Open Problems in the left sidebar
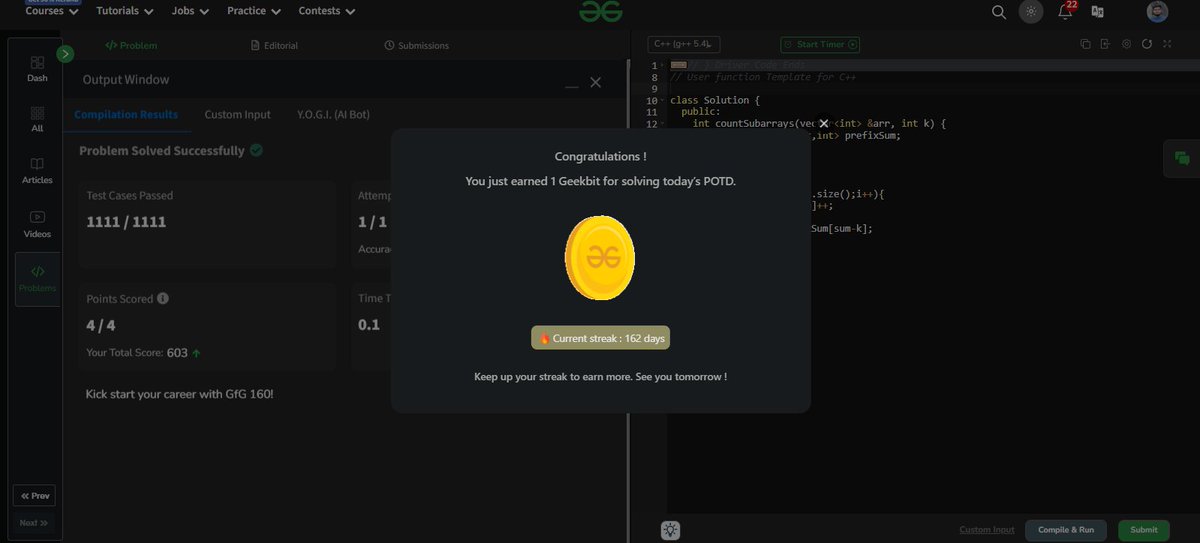 37,278
